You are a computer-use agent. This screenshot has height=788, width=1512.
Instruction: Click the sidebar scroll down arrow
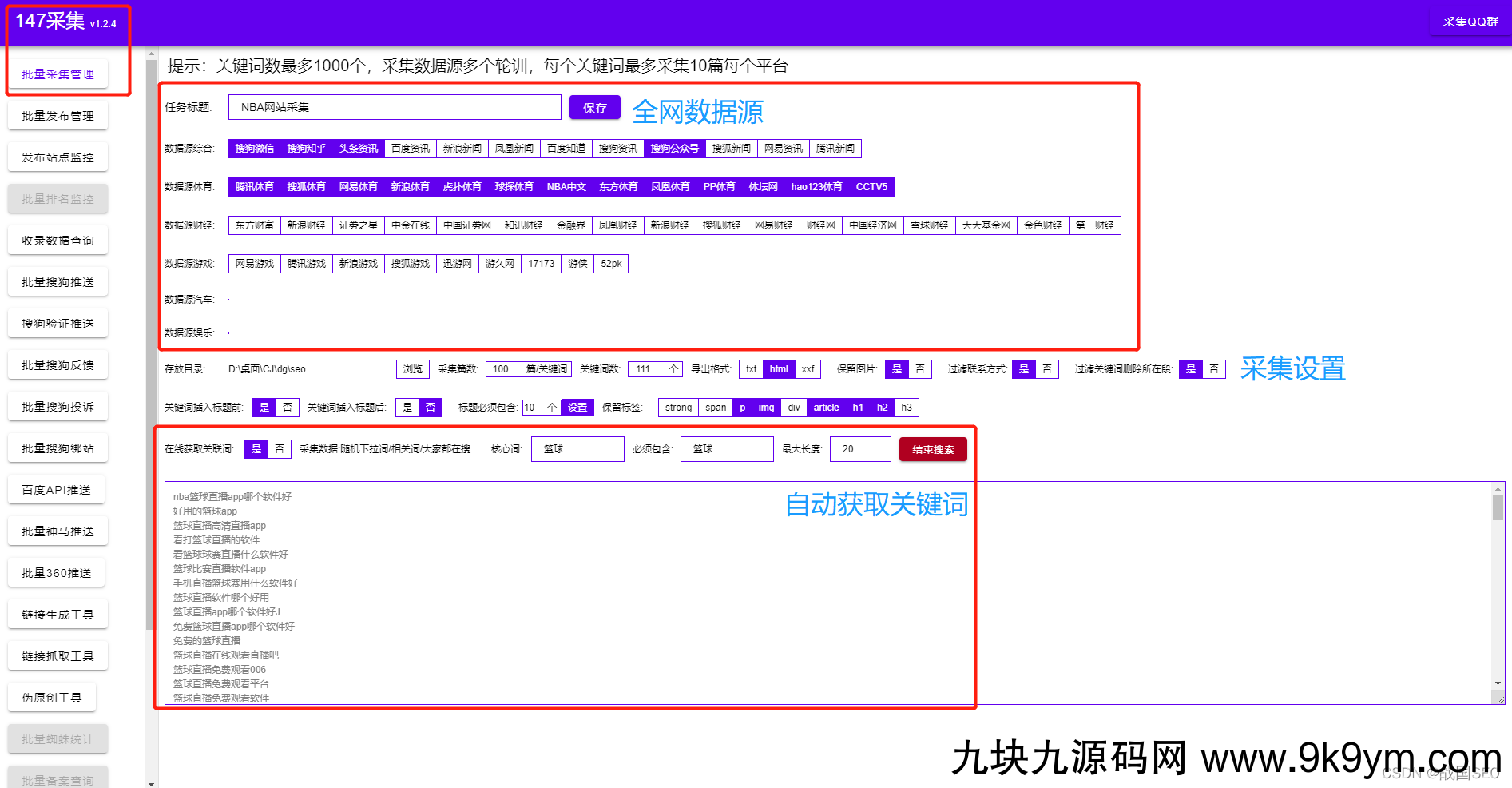(151, 783)
